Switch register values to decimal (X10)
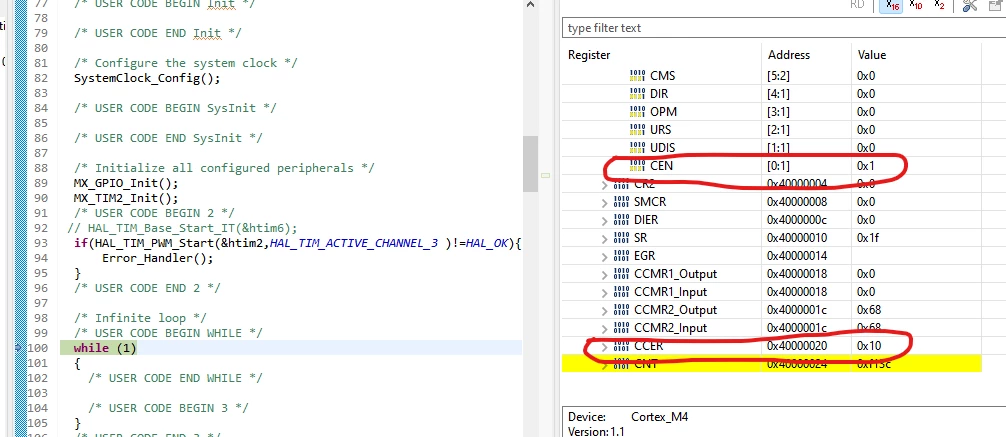 point(916,5)
